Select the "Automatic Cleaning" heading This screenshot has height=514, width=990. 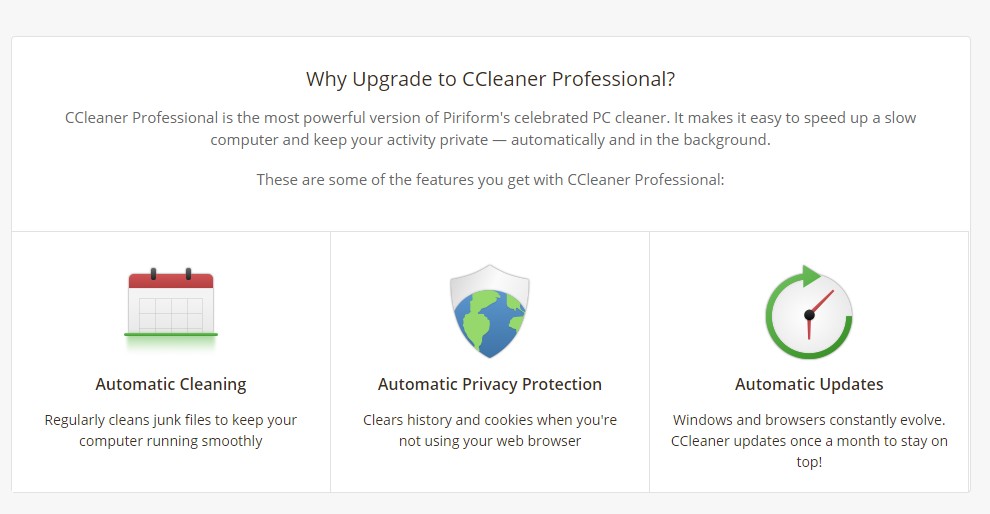(x=171, y=384)
